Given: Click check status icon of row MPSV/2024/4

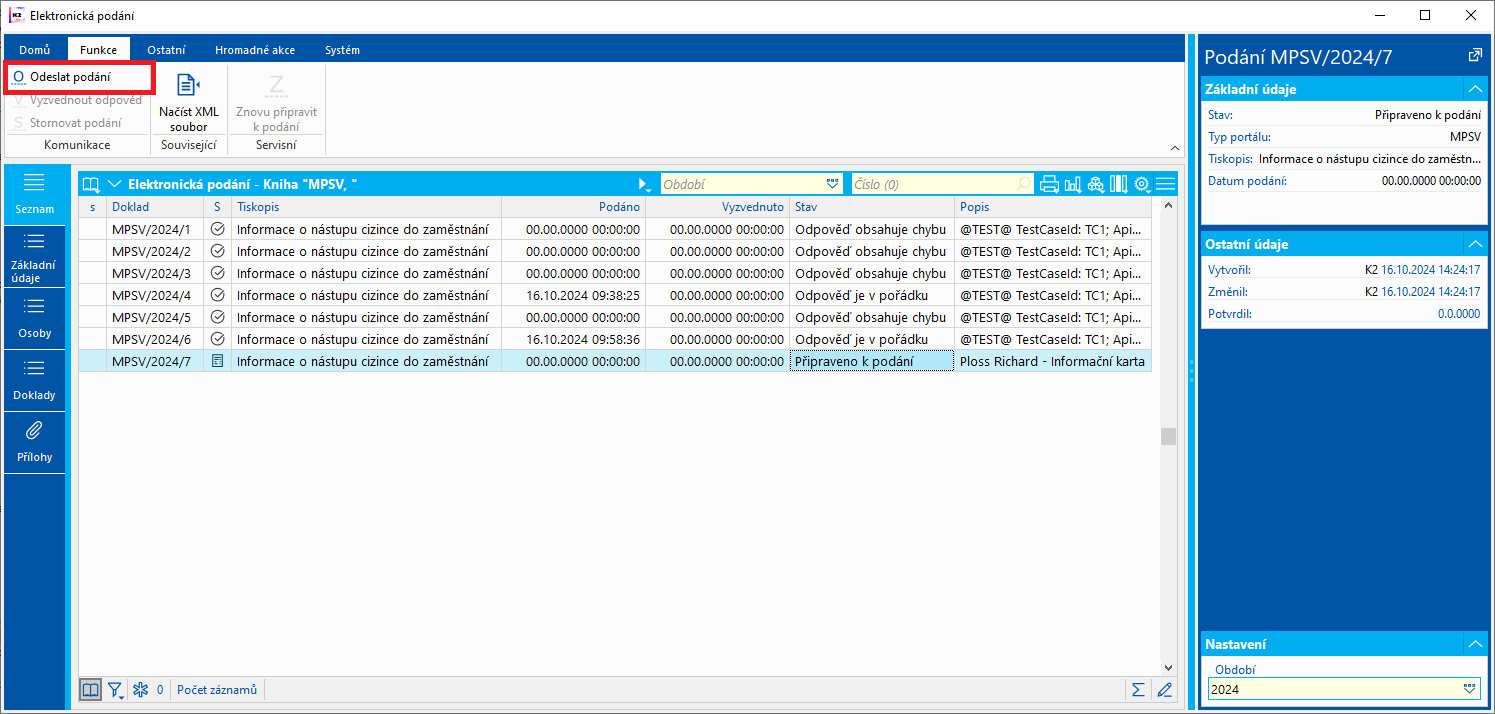Looking at the screenshot, I should tap(218, 295).
